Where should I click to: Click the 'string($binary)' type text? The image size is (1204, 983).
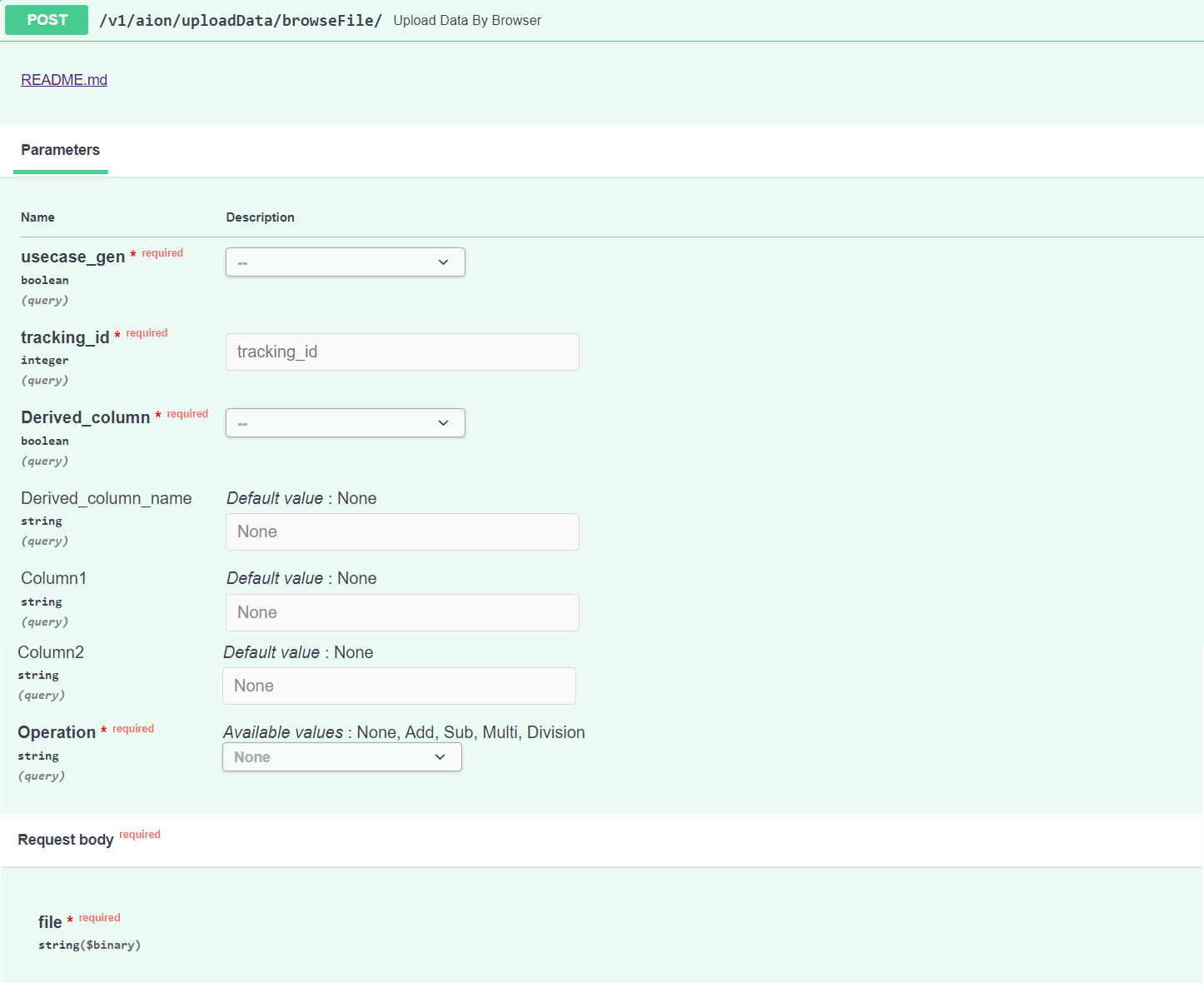[x=89, y=946]
